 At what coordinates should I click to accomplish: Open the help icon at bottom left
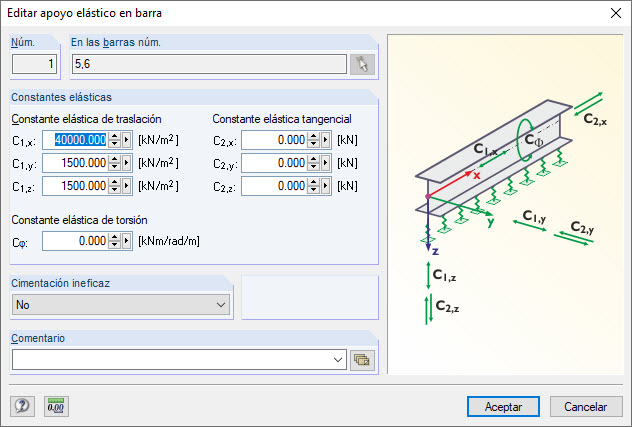pos(22,405)
